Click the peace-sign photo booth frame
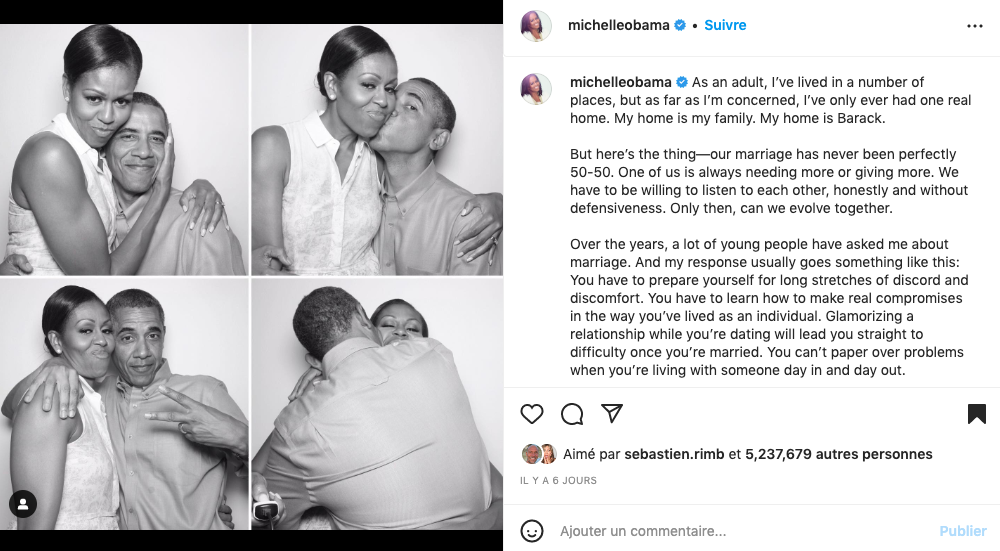This screenshot has height=551, width=1000. [x=125, y=404]
